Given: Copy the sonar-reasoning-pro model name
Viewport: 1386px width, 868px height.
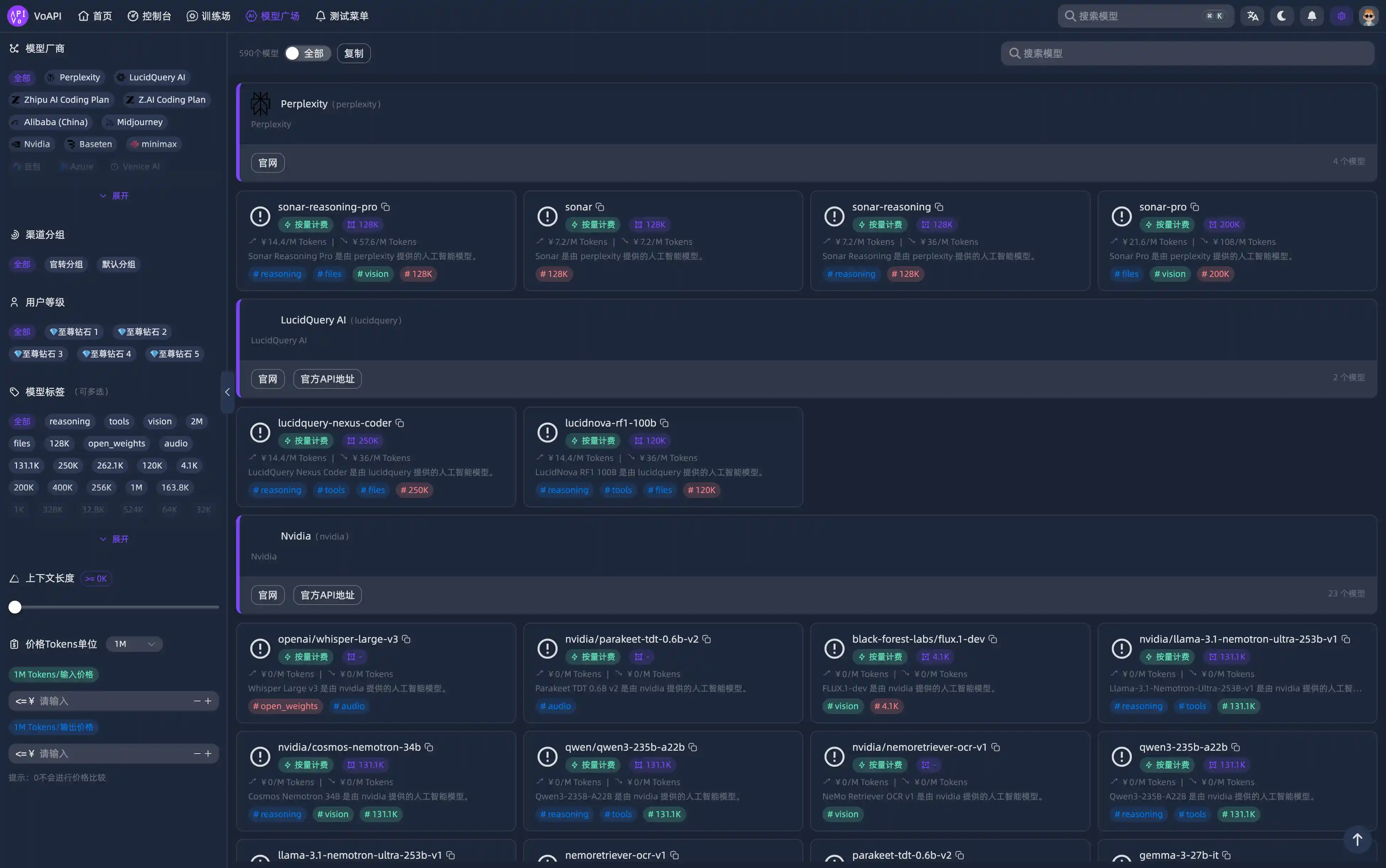Looking at the screenshot, I should click(386, 207).
